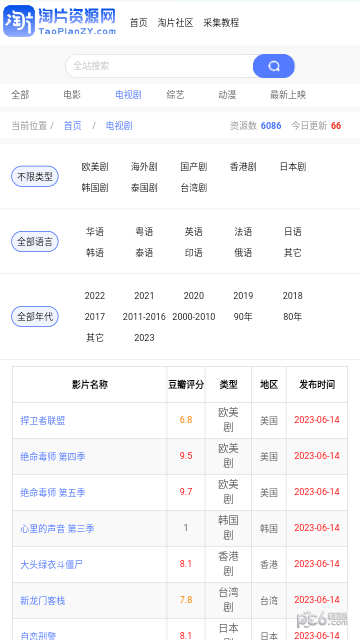
Task: Open 大头绿衣斗僵尸 title link
Action: [52, 564]
